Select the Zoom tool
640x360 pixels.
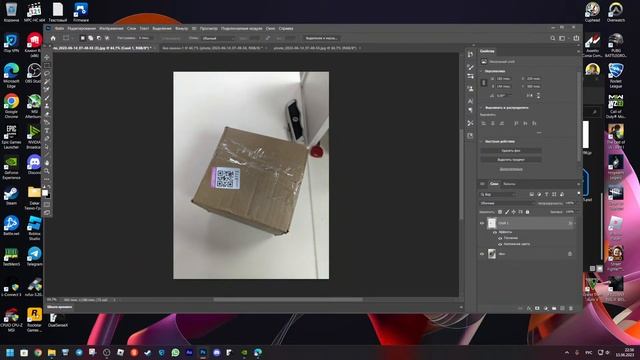point(47,171)
